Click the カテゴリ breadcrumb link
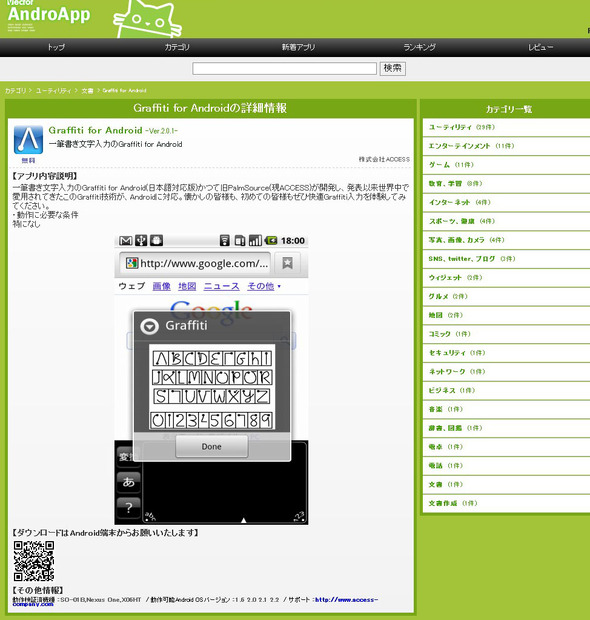 coord(15,91)
